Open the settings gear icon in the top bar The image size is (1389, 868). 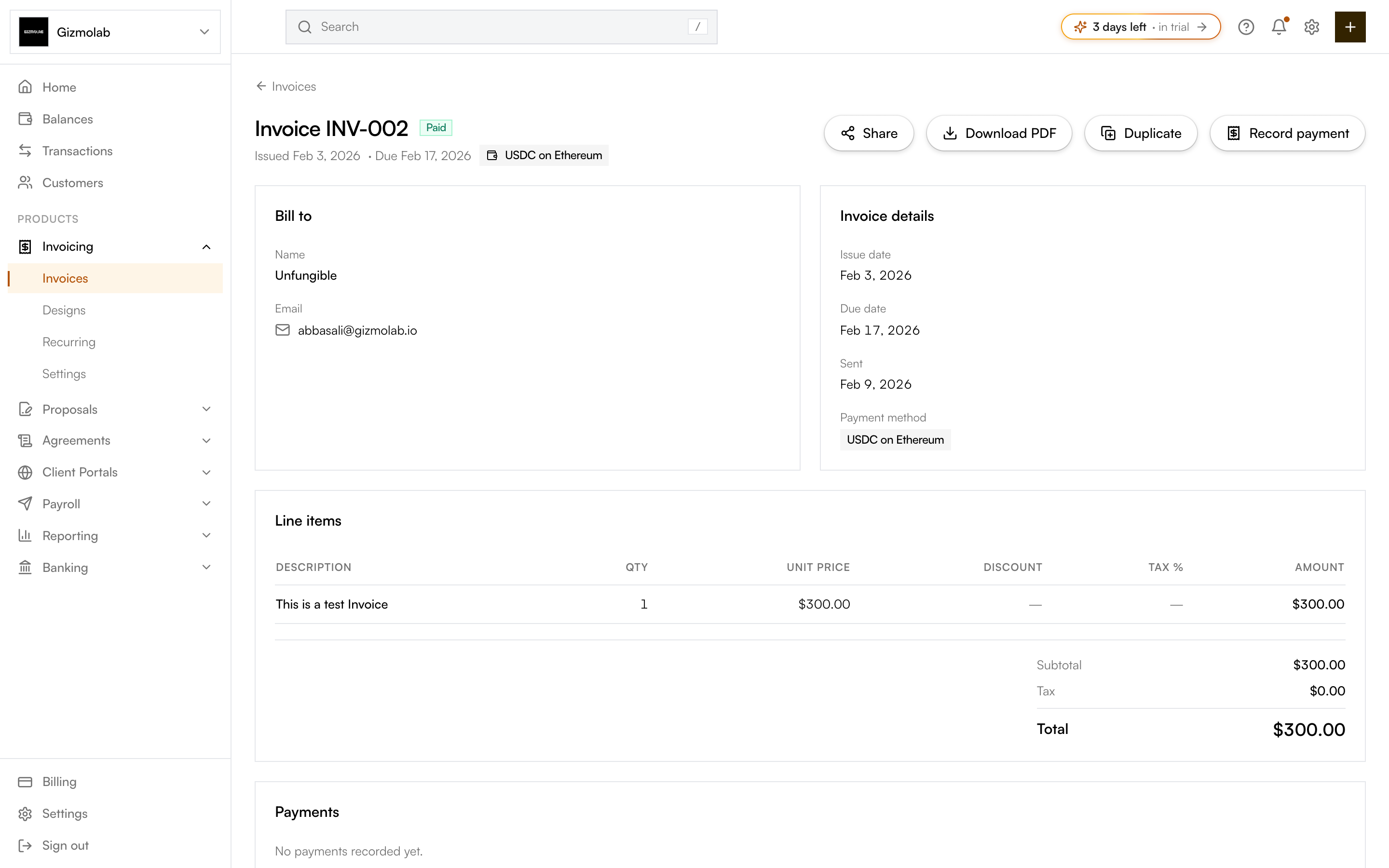(1311, 27)
